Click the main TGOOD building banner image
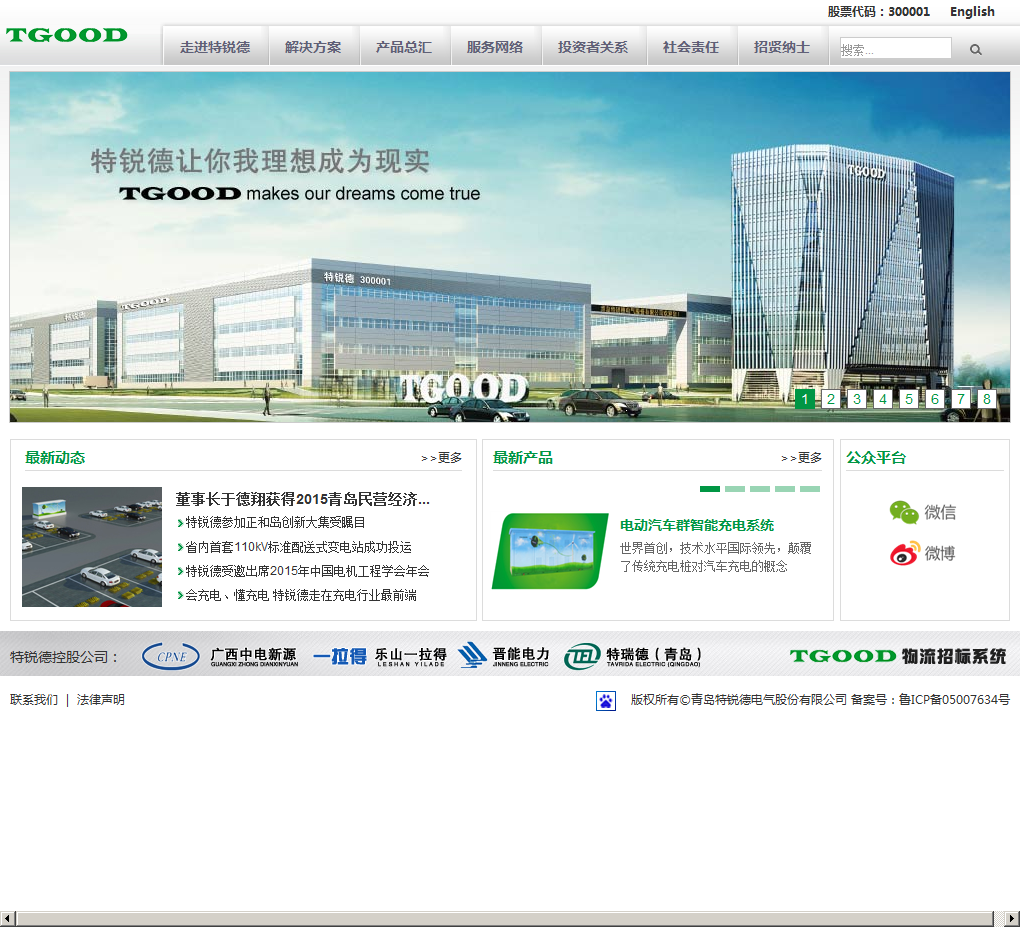 (509, 247)
